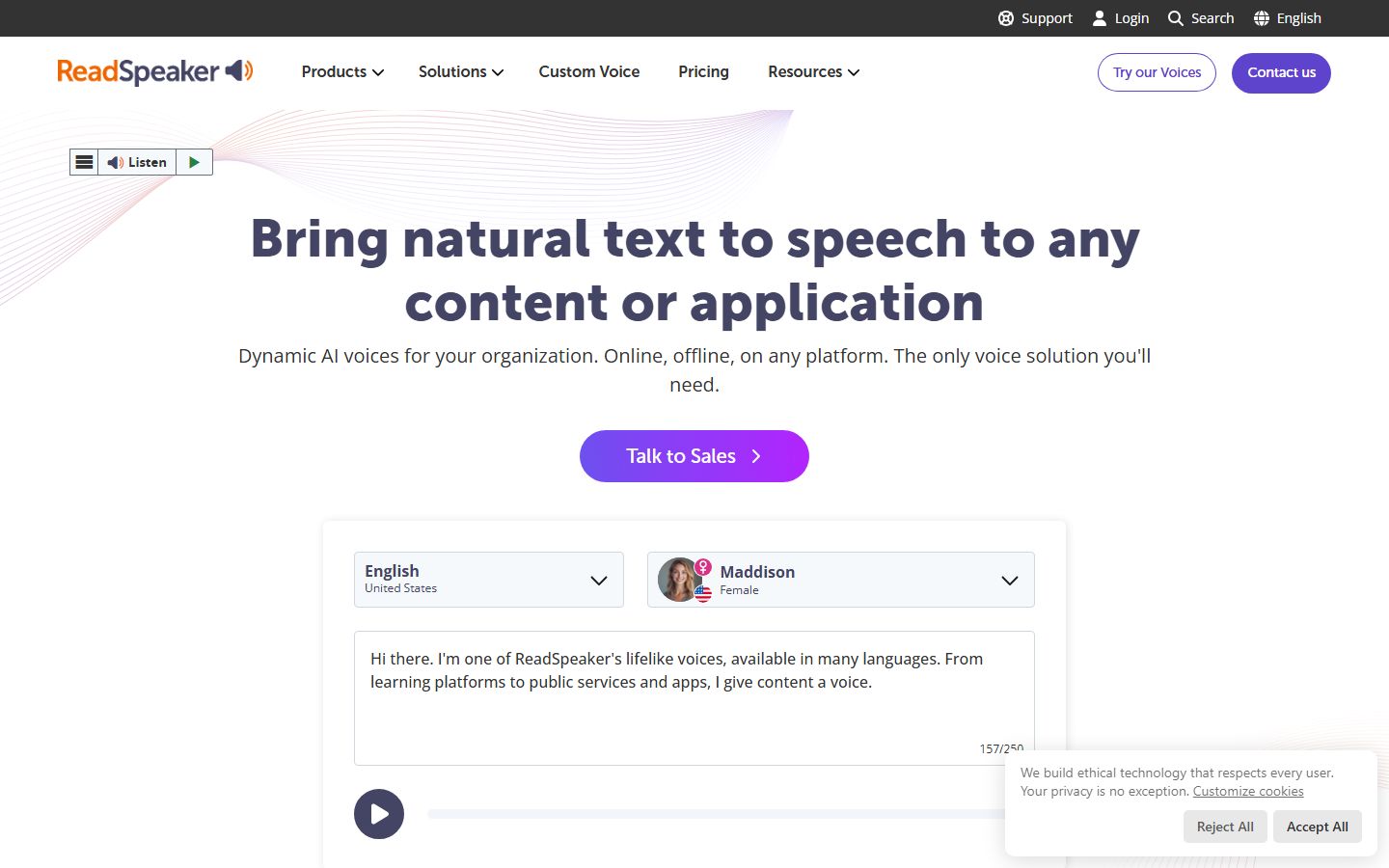Click the Search link text
The width and height of the screenshot is (1389, 868).
(1212, 18)
